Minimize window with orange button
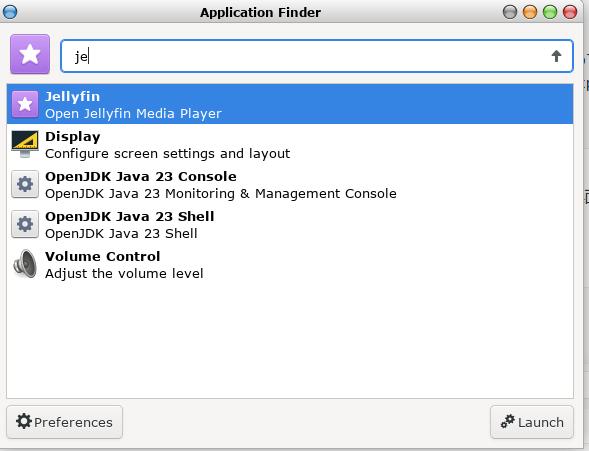This screenshot has width=589, height=451. point(530,12)
